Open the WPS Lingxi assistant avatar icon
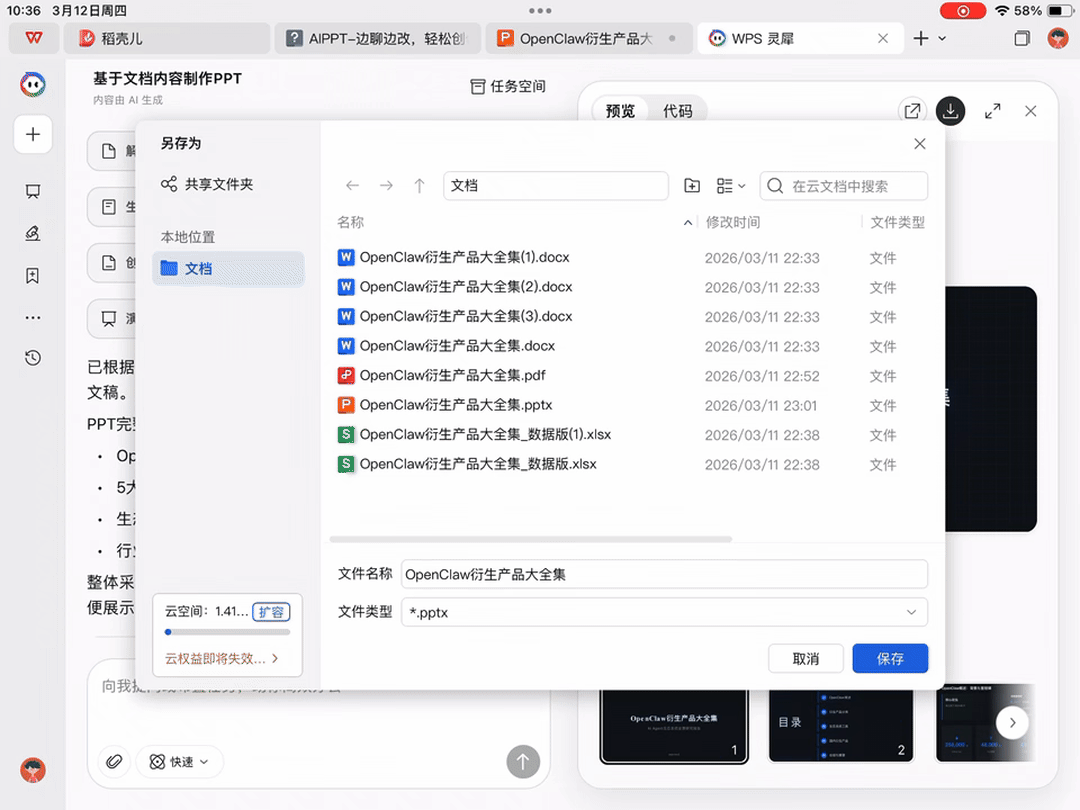The width and height of the screenshot is (1080, 810). 33,85
